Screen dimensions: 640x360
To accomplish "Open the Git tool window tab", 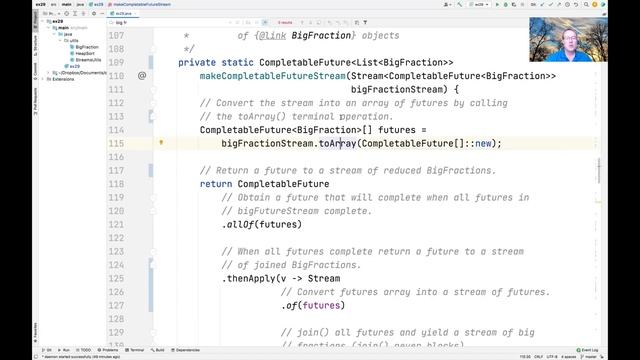I will tap(47, 350).
